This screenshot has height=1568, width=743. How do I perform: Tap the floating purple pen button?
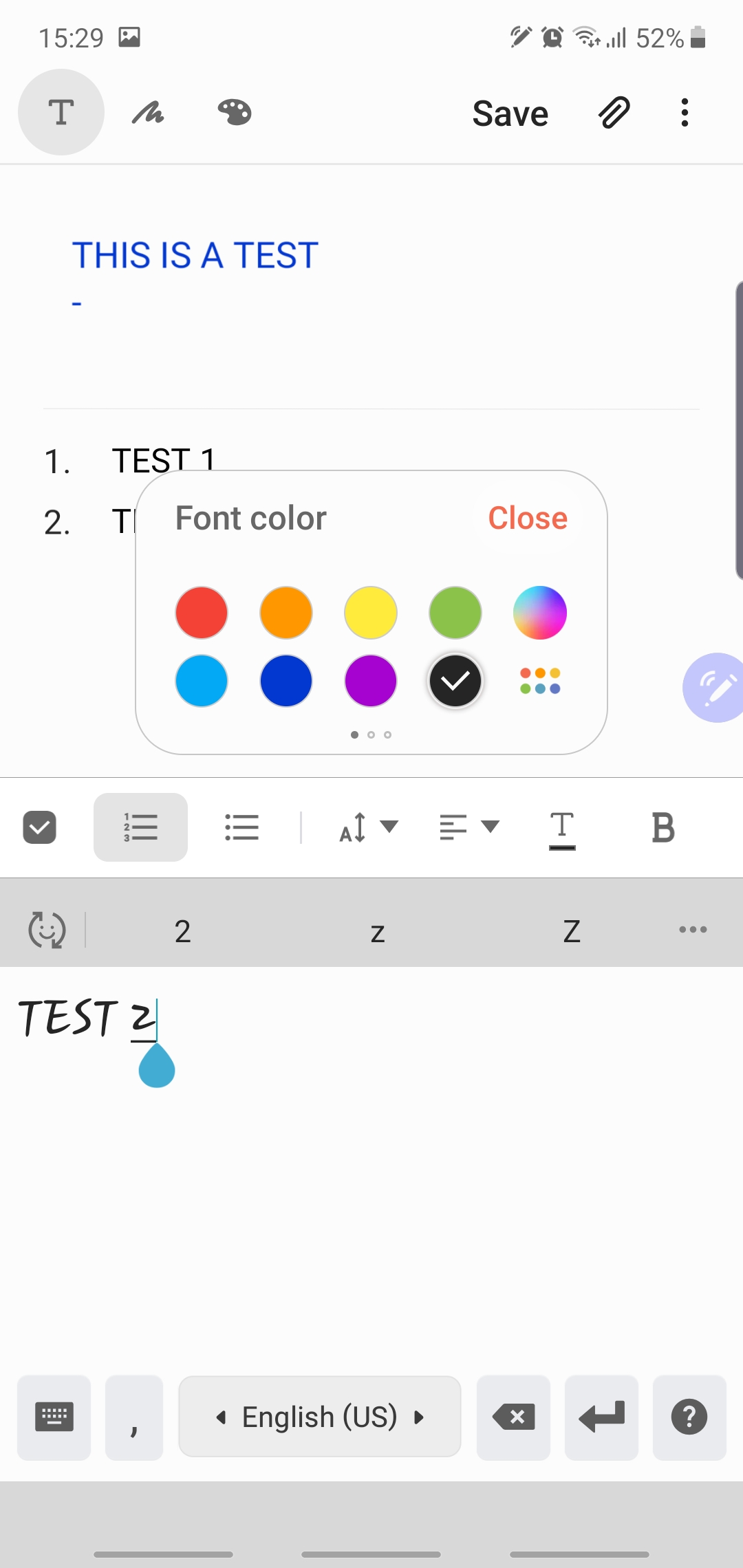[715, 687]
